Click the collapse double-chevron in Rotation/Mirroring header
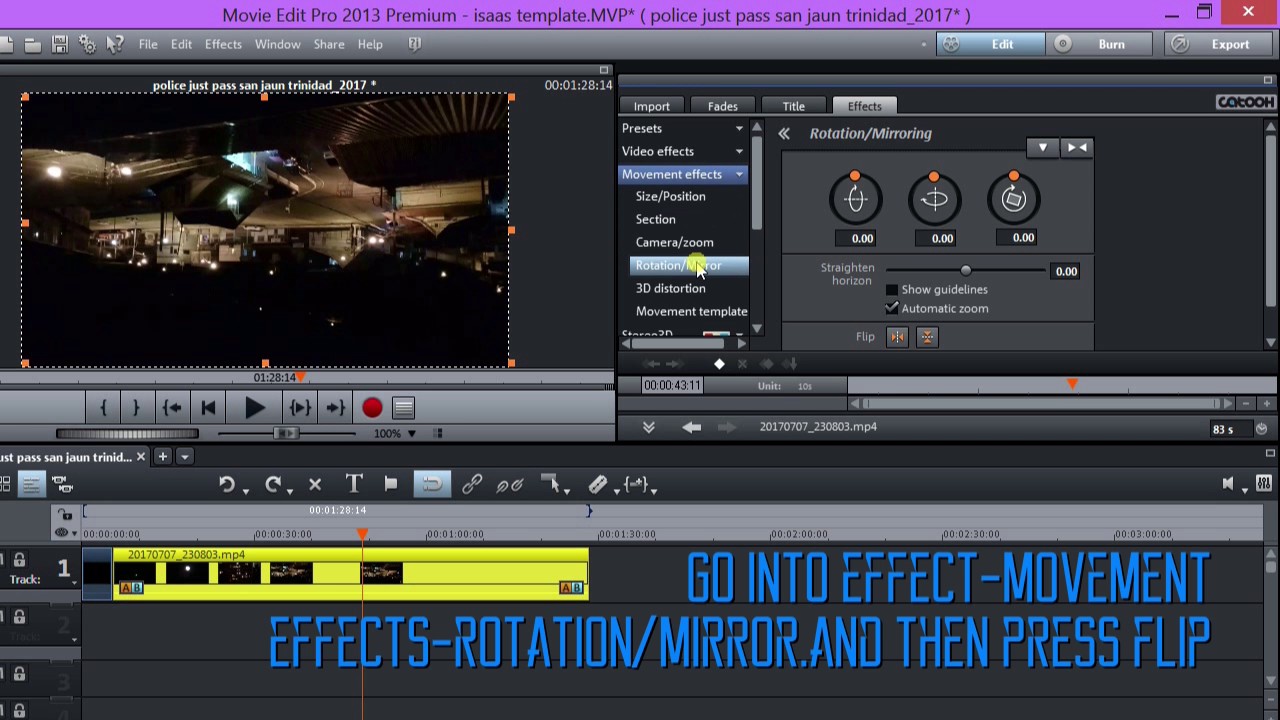Image resolution: width=1280 pixels, height=720 pixels. tap(784, 134)
